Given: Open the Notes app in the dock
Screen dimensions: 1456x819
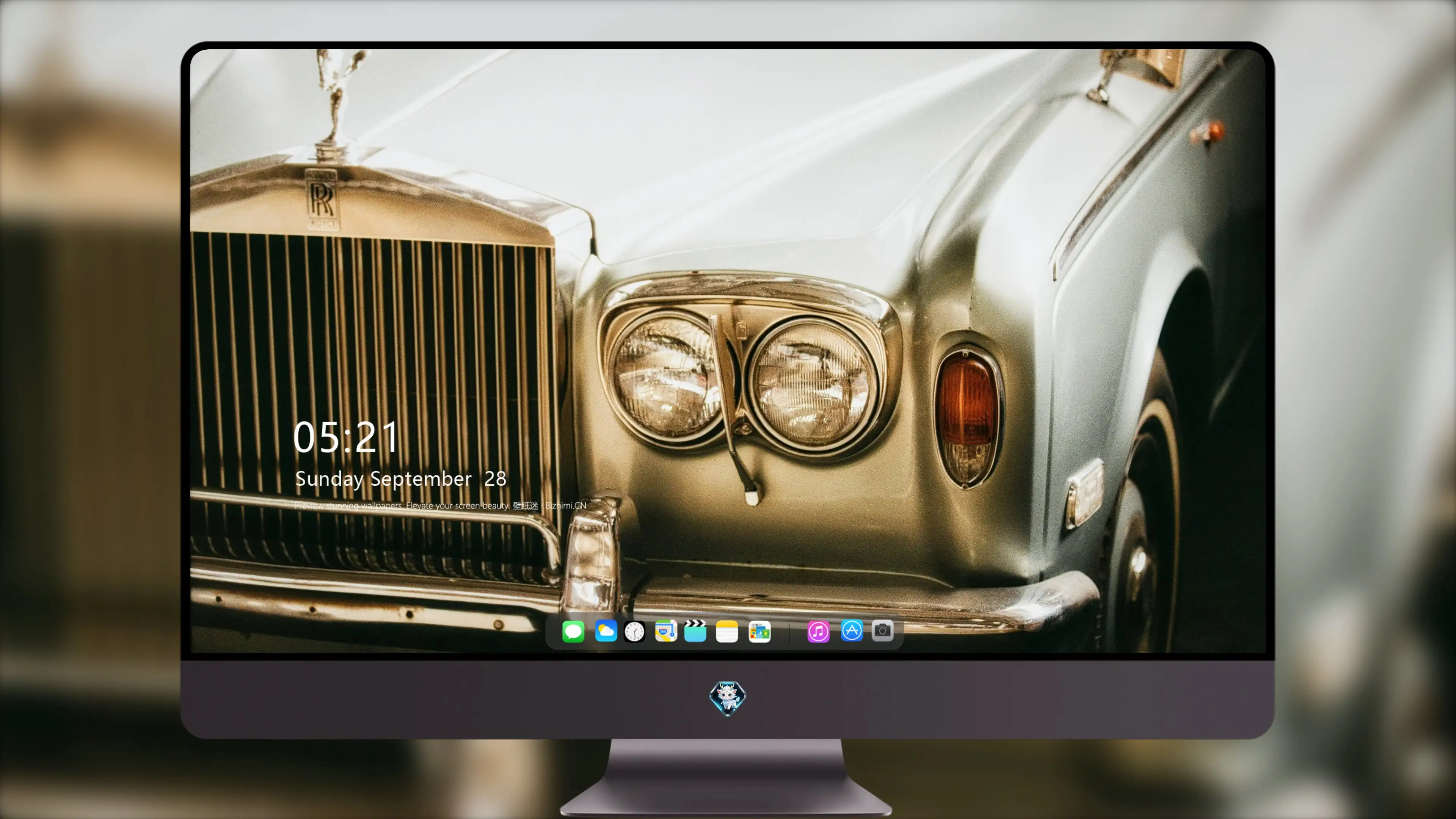Looking at the screenshot, I should coord(727,631).
